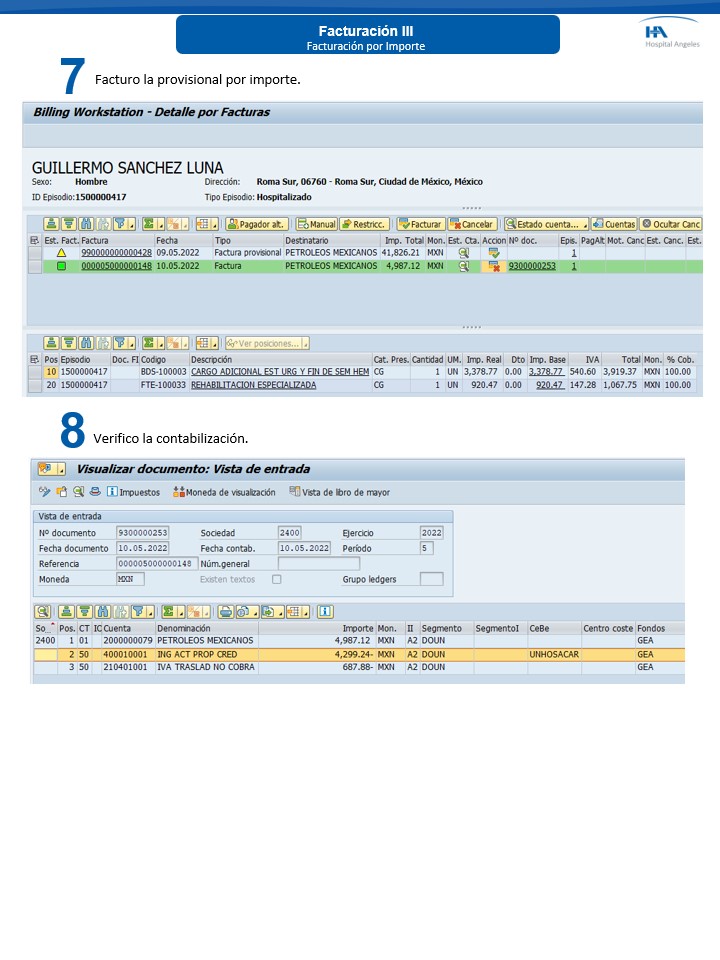Click the Cuentas toolbar button
The width and height of the screenshot is (720, 960).
pyautogui.click(x=614, y=224)
